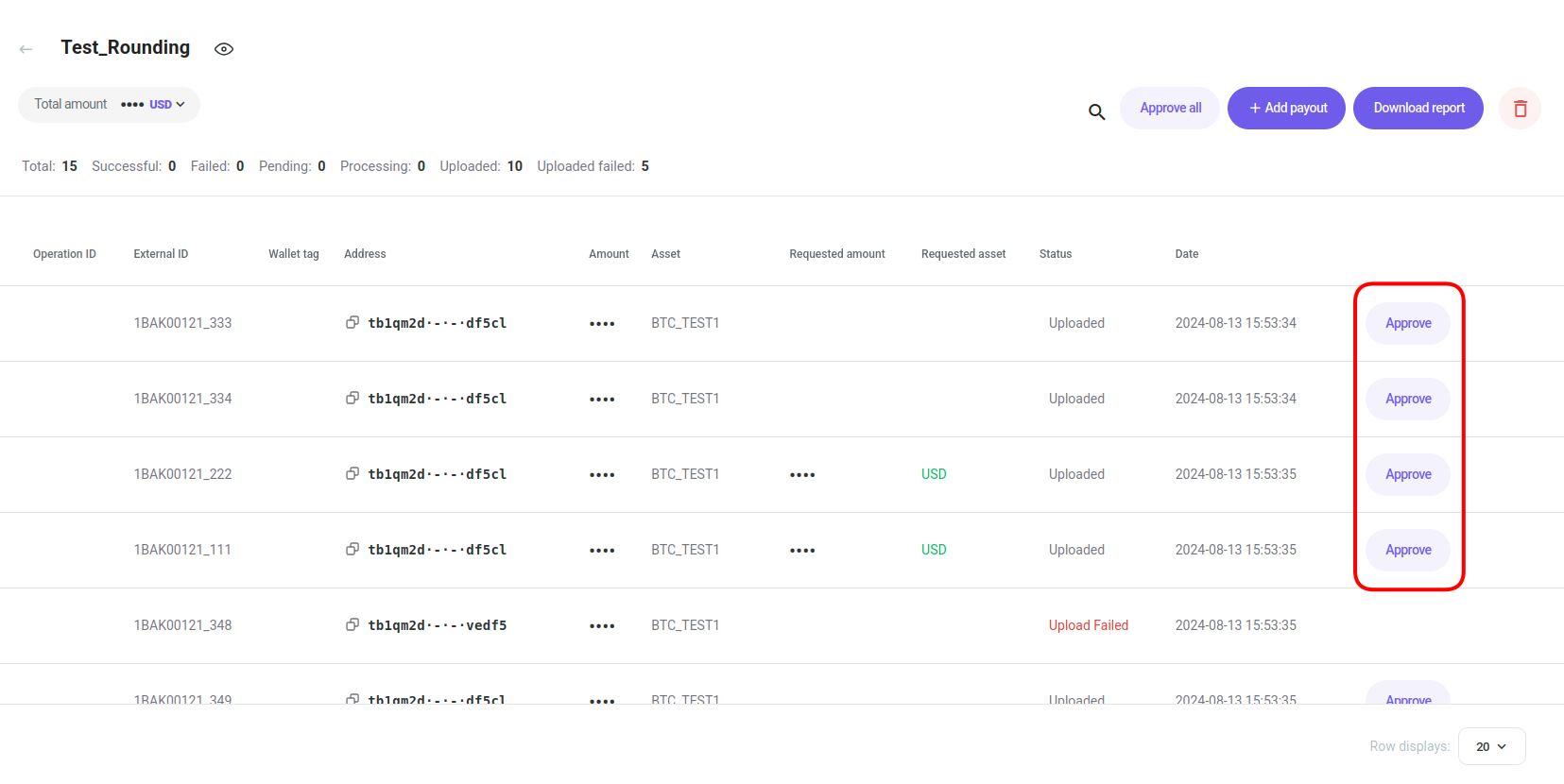Approve the payout 1BAK00121_111
Viewport: 1564px width, 784px height.
pyautogui.click(x=1407, y=550)
